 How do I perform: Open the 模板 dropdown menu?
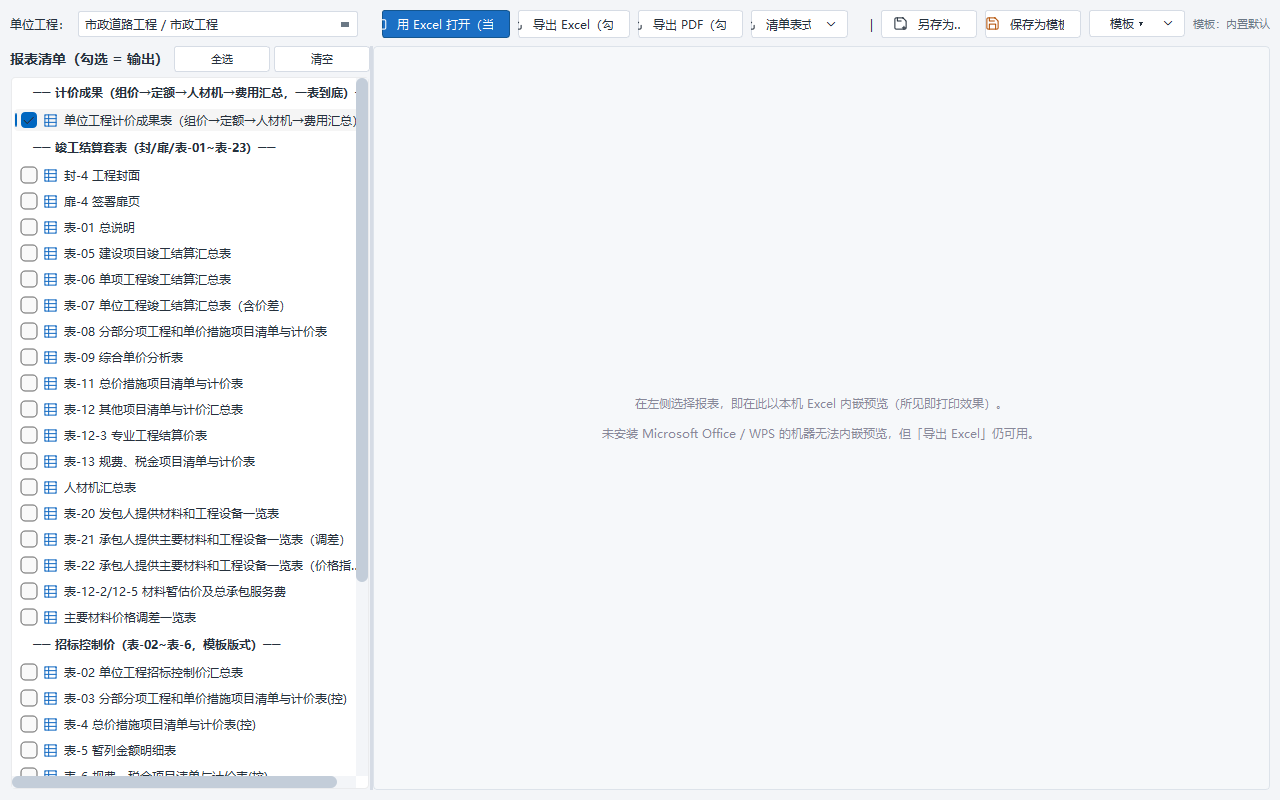pos(1136,23)
